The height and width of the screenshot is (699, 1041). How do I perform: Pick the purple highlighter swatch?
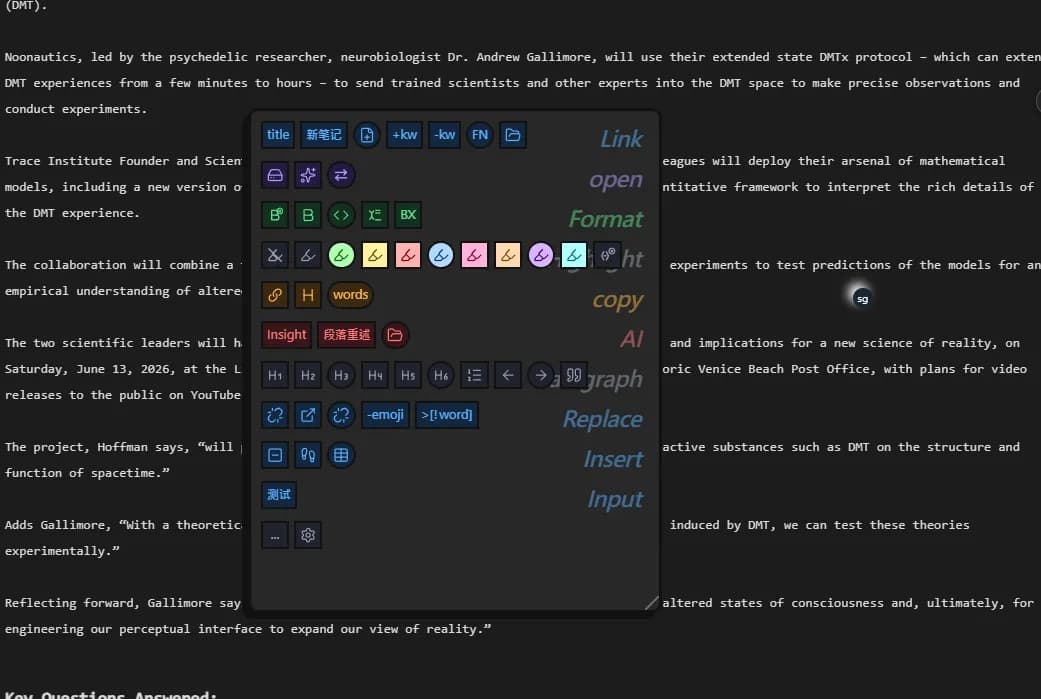tap(540, 255)
